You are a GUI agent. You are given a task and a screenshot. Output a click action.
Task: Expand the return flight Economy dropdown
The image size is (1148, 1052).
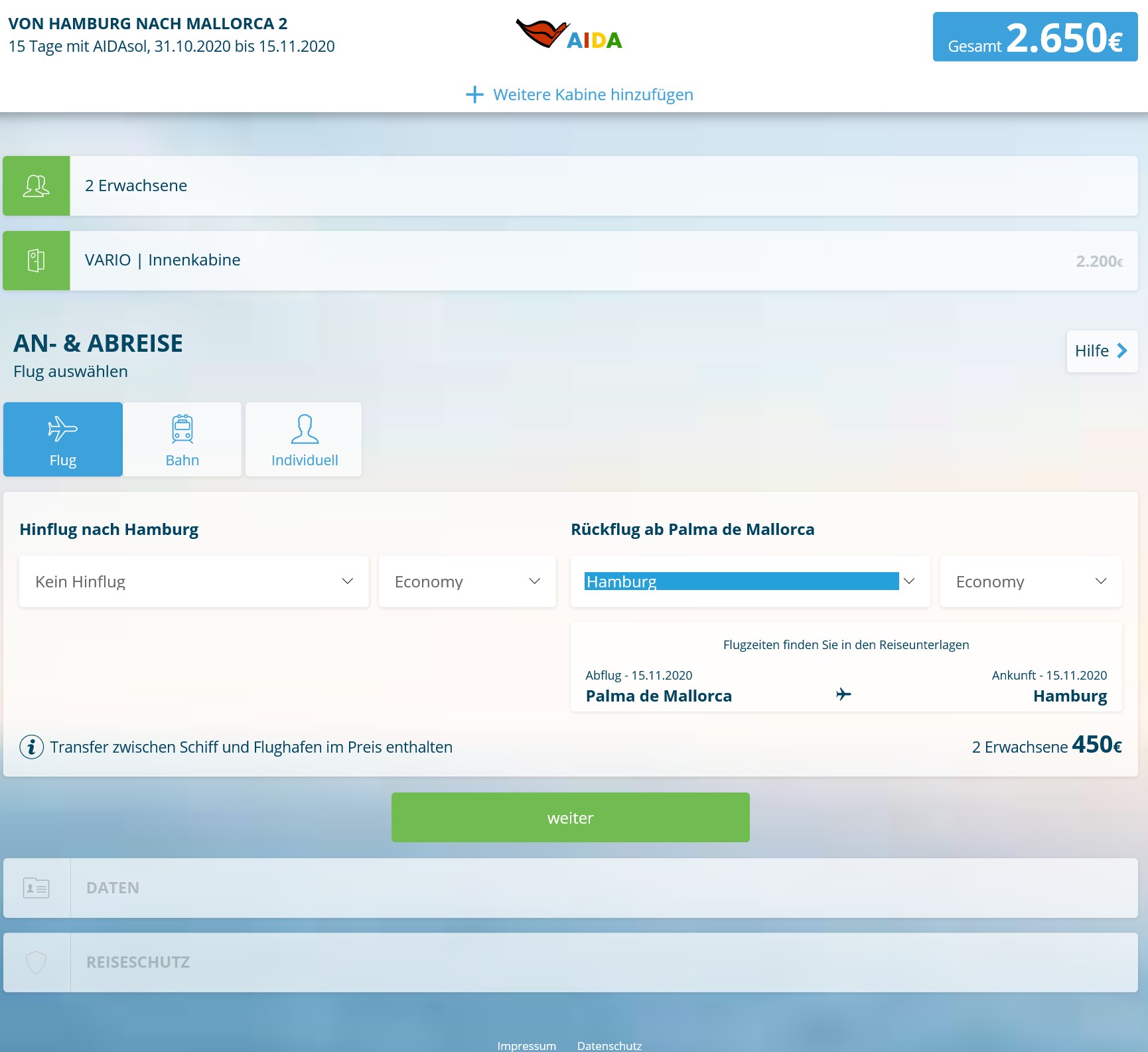pyautogui.click(x=1031, y=581)
